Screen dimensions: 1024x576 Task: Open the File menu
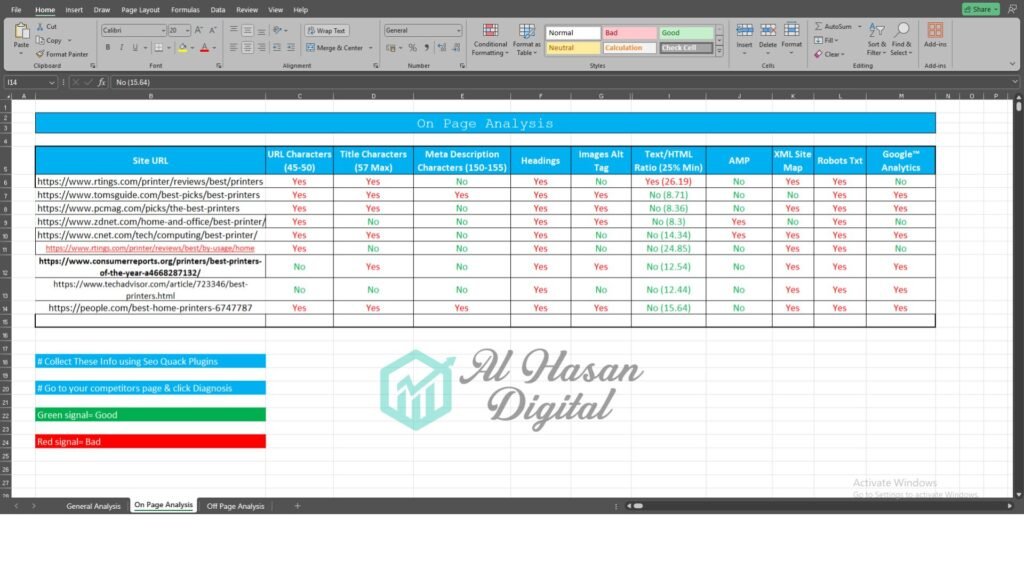click(16, 10)
